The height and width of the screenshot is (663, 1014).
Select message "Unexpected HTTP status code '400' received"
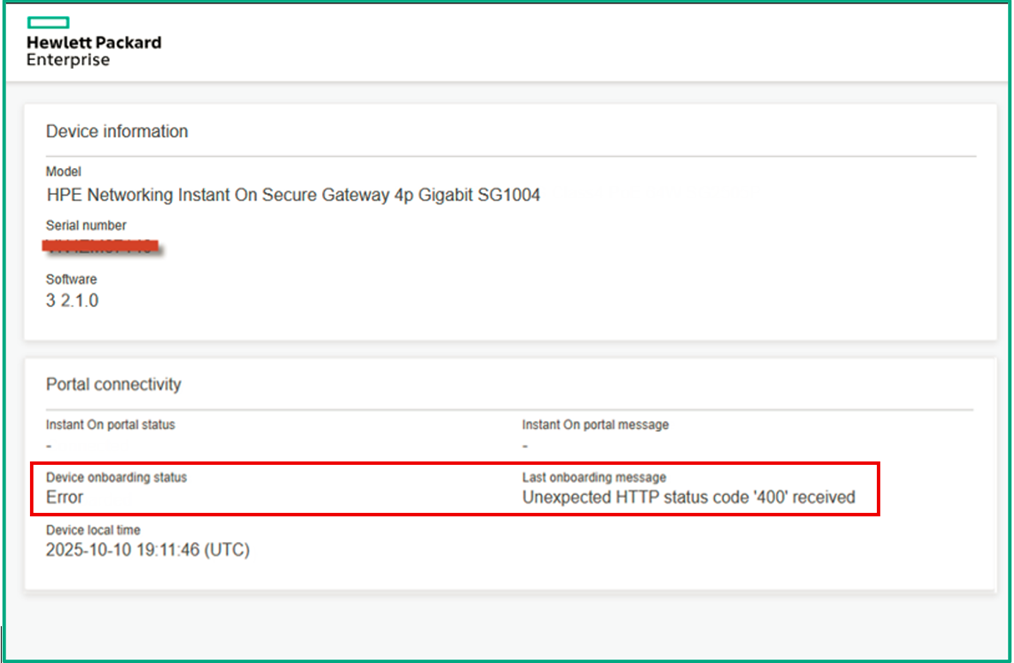[x=689, y=497]
